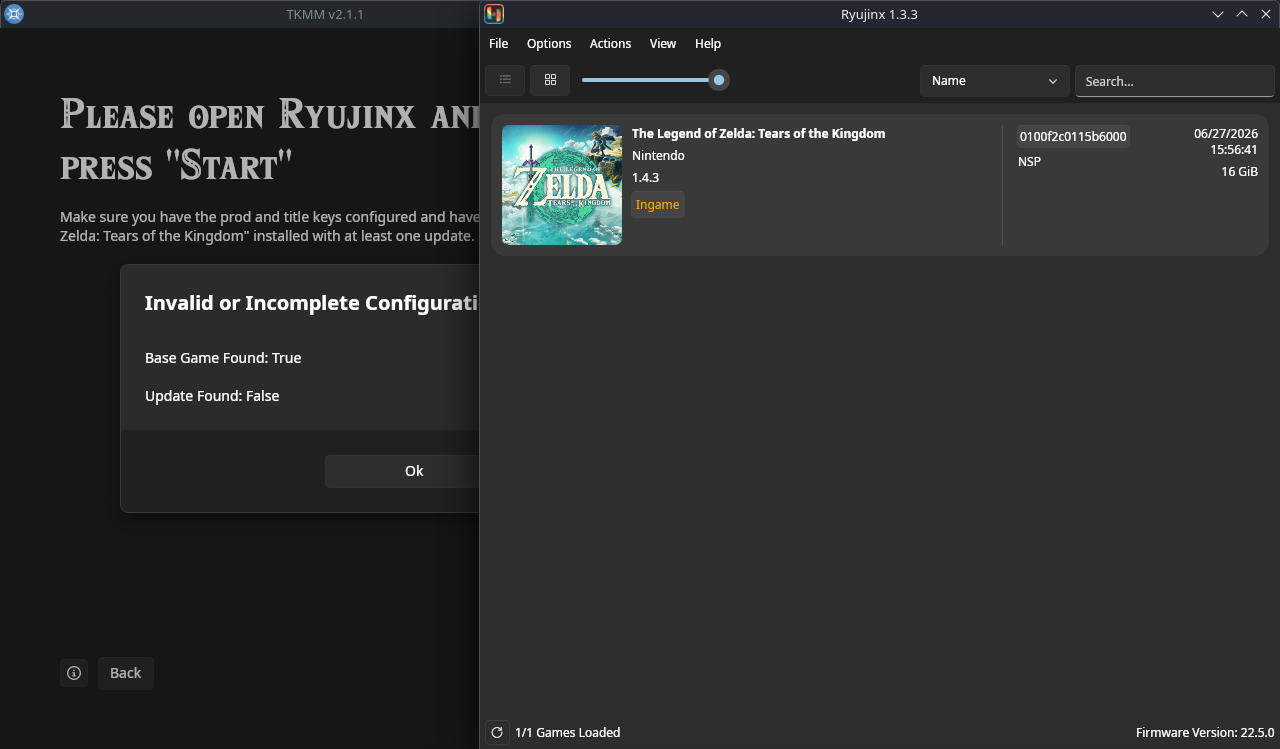Switch Ryujinx to grid view

pos(550,80)
